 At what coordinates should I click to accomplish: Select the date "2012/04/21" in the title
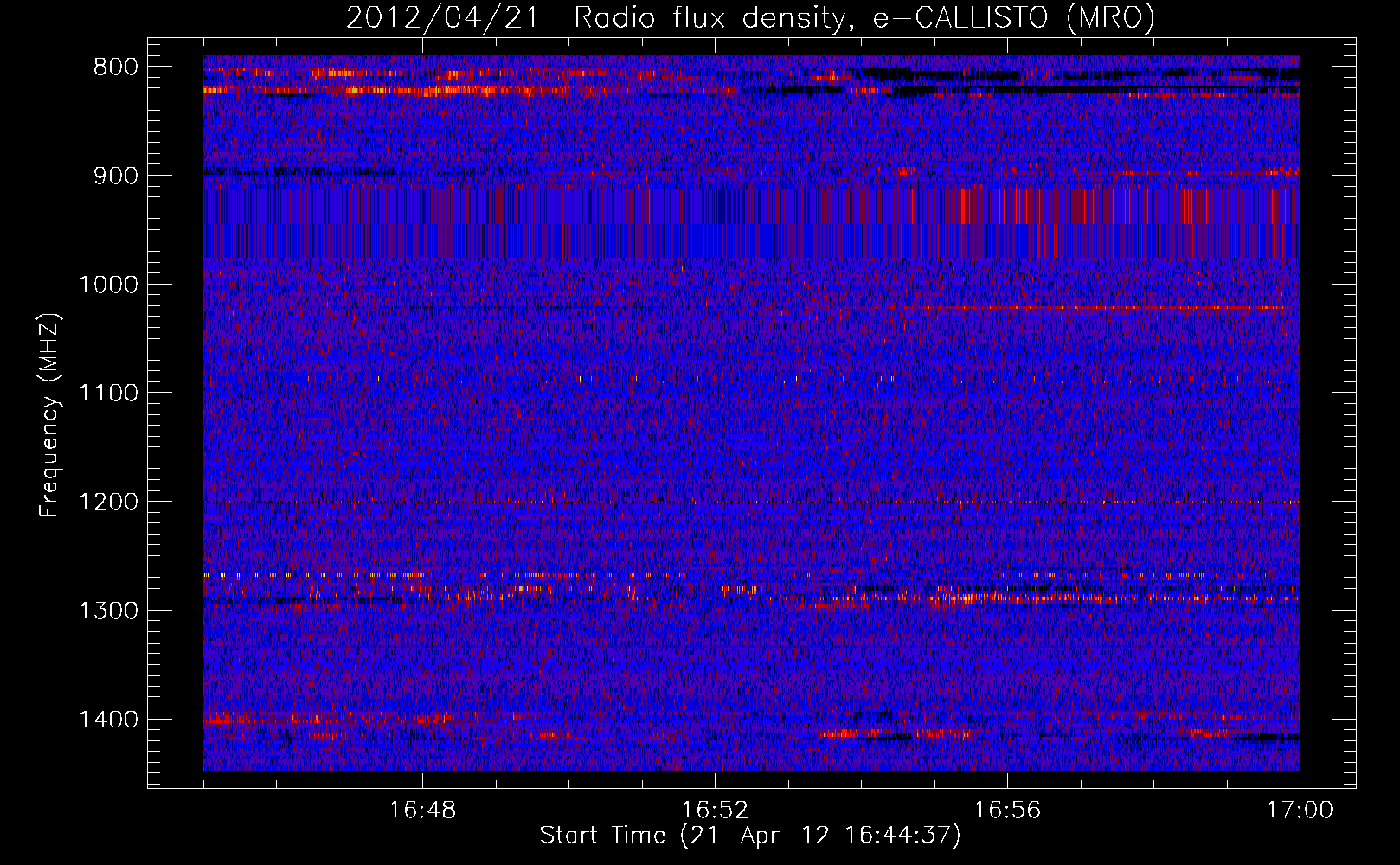(442, 18)
